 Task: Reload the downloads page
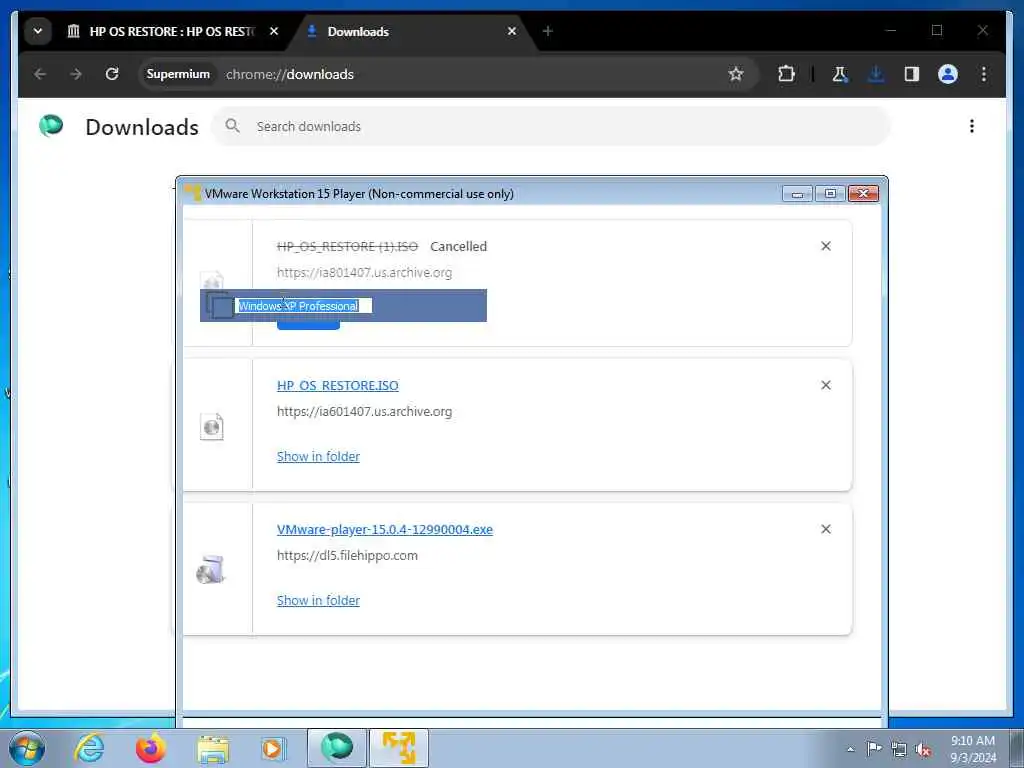coord(112,74)
